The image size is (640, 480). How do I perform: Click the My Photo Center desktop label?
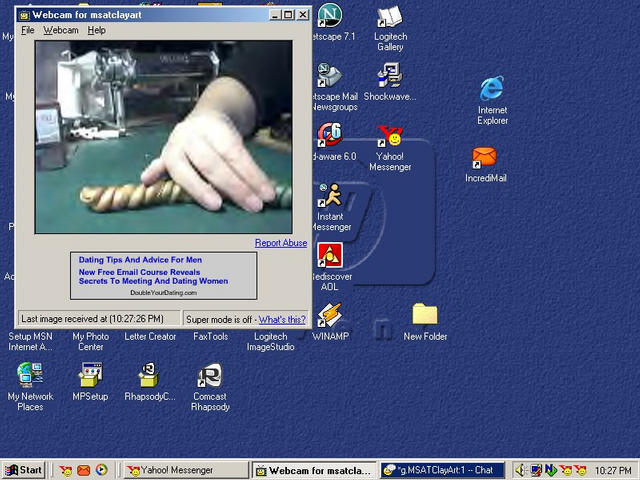(91, 342)
